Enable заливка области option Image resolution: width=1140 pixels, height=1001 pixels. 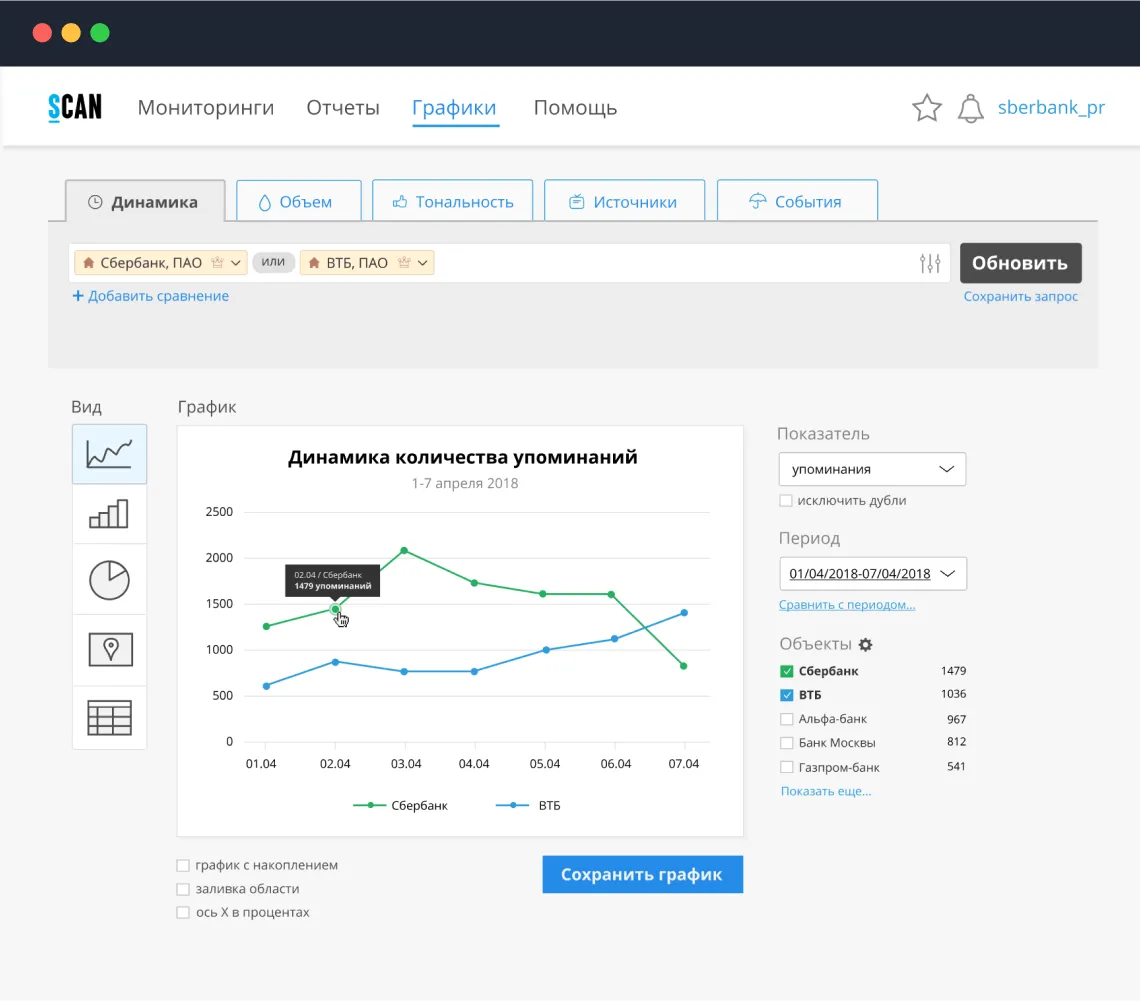183,889
